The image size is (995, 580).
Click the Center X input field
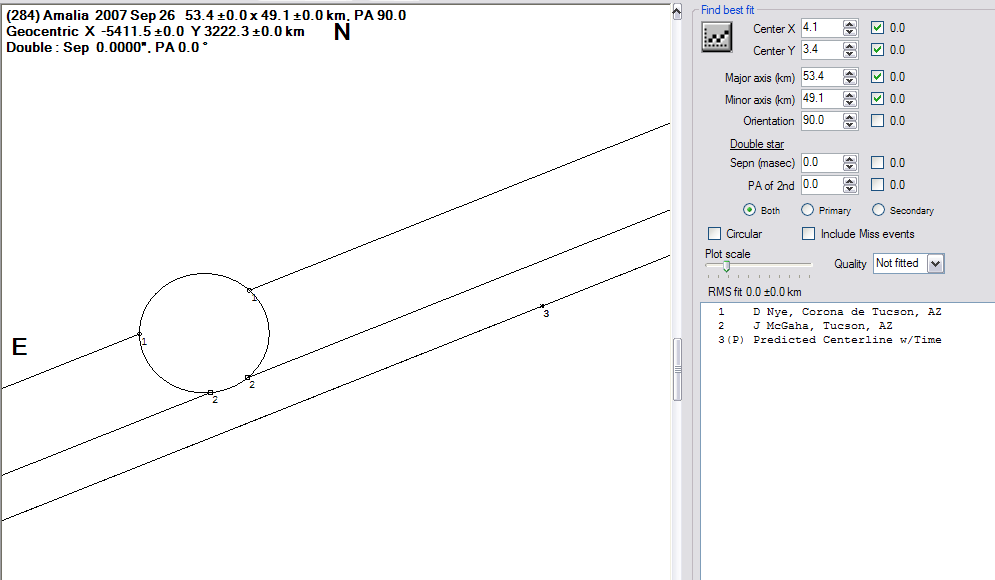(x=821, y=28)
